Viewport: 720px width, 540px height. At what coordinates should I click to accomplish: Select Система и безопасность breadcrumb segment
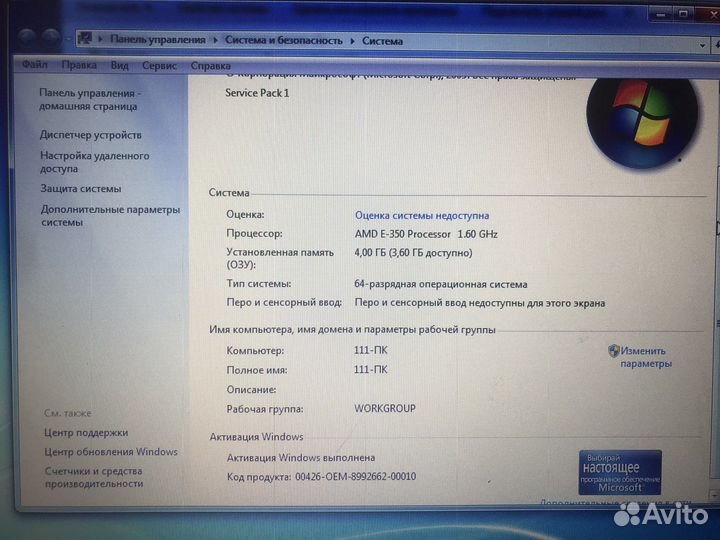(x=284, y=40)
